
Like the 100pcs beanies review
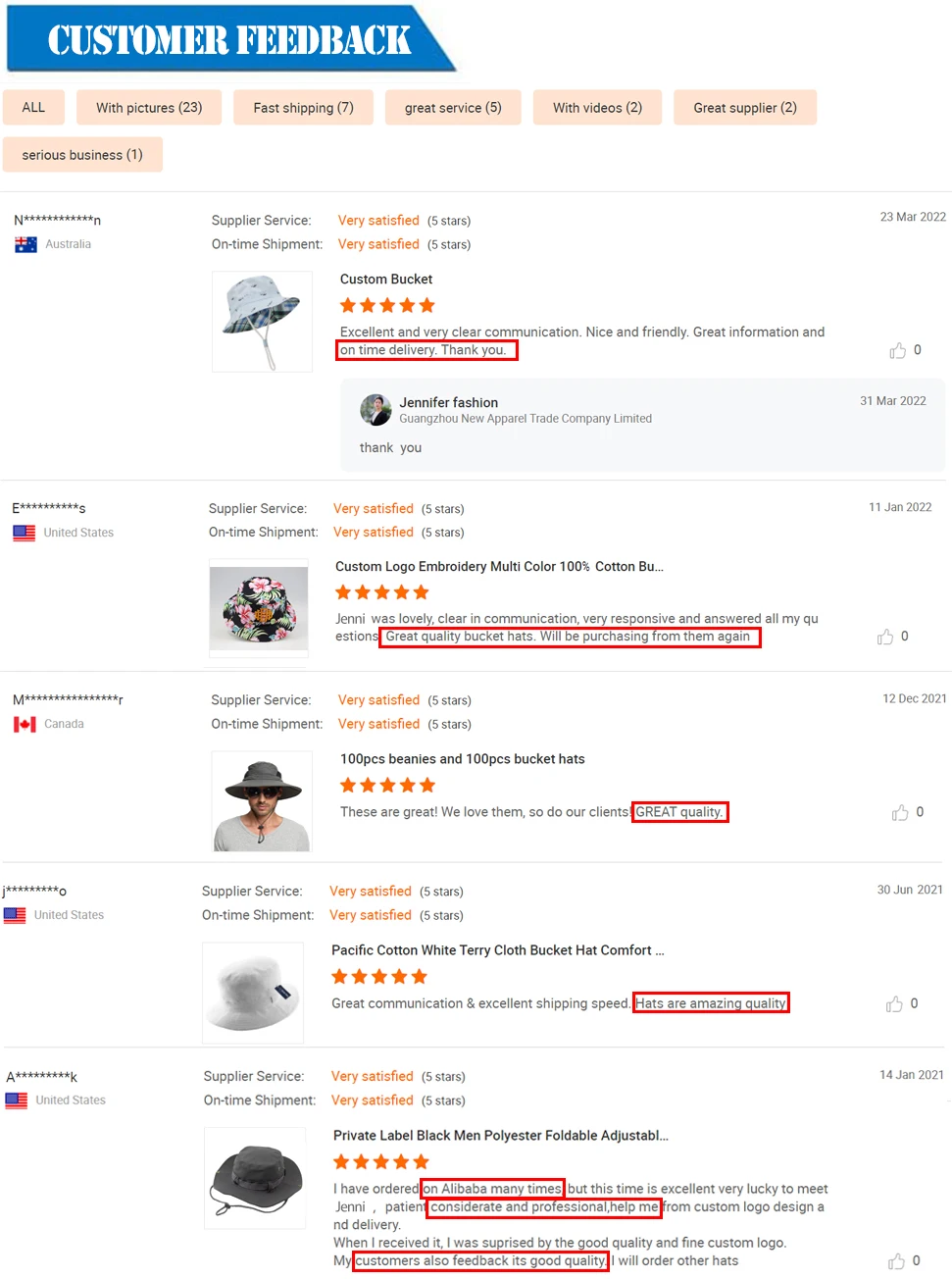900,812
